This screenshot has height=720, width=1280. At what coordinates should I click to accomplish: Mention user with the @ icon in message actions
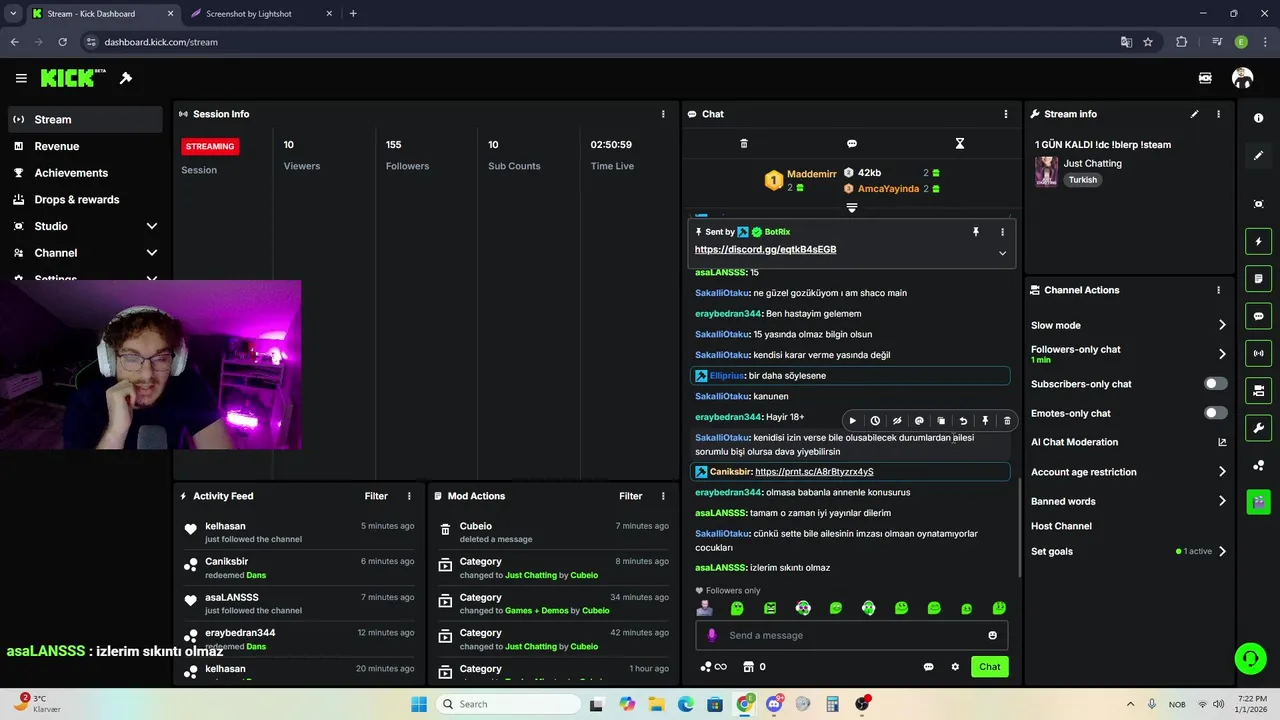tap(919, 421)
